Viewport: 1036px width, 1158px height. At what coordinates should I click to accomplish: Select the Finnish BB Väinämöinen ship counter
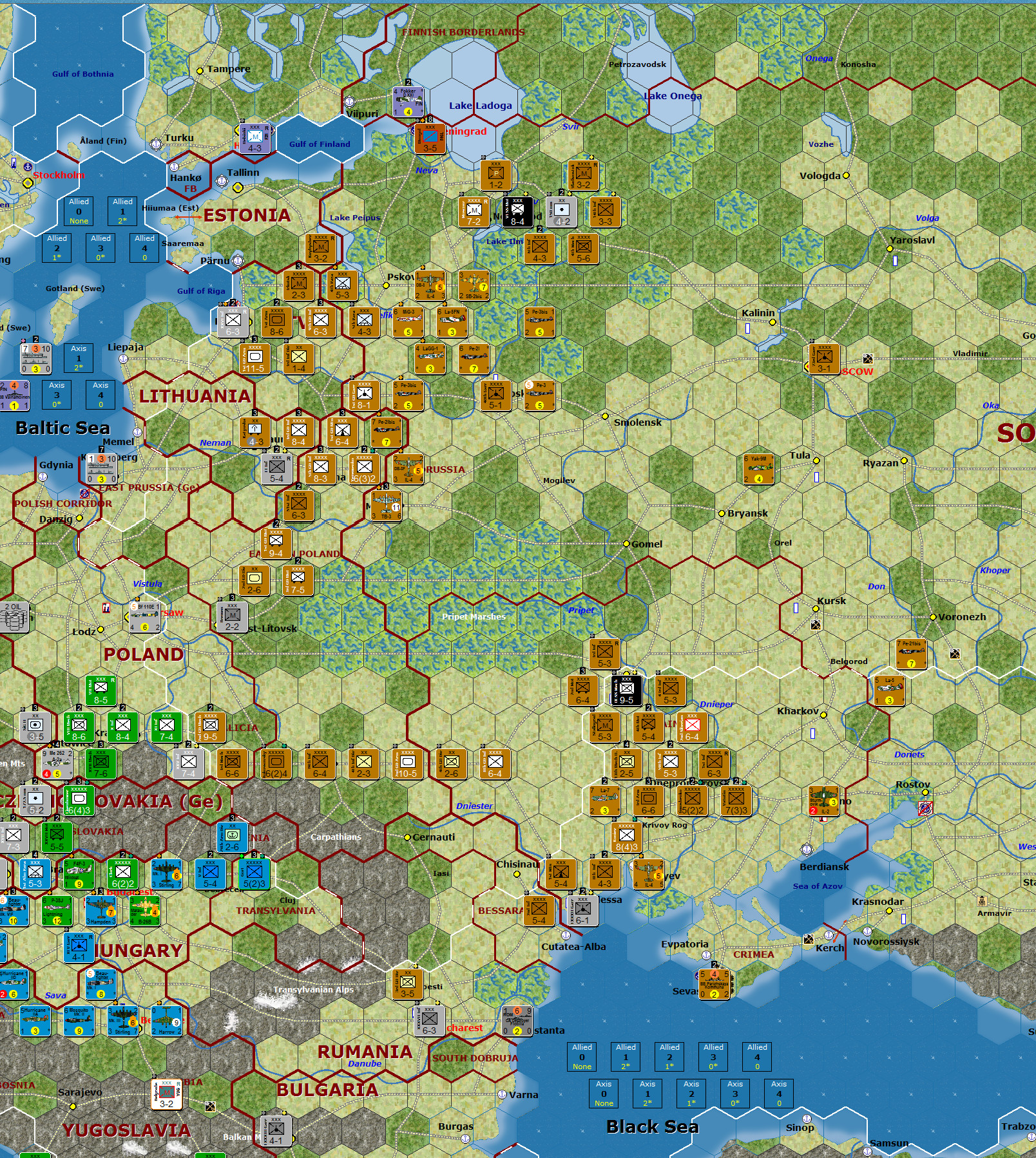pyautogui.click(x=14, y=395)
